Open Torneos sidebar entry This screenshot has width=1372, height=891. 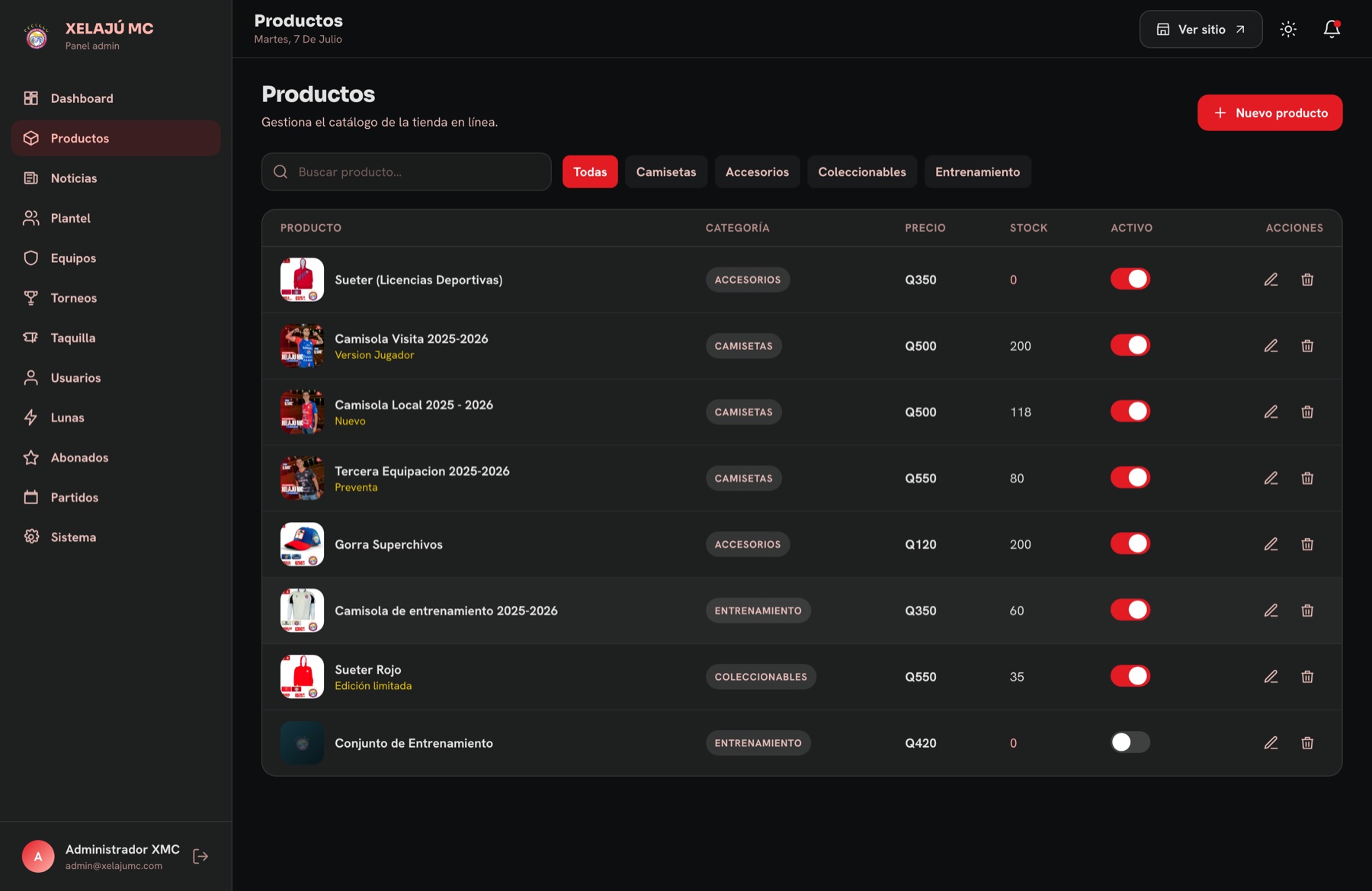(116, 298)
